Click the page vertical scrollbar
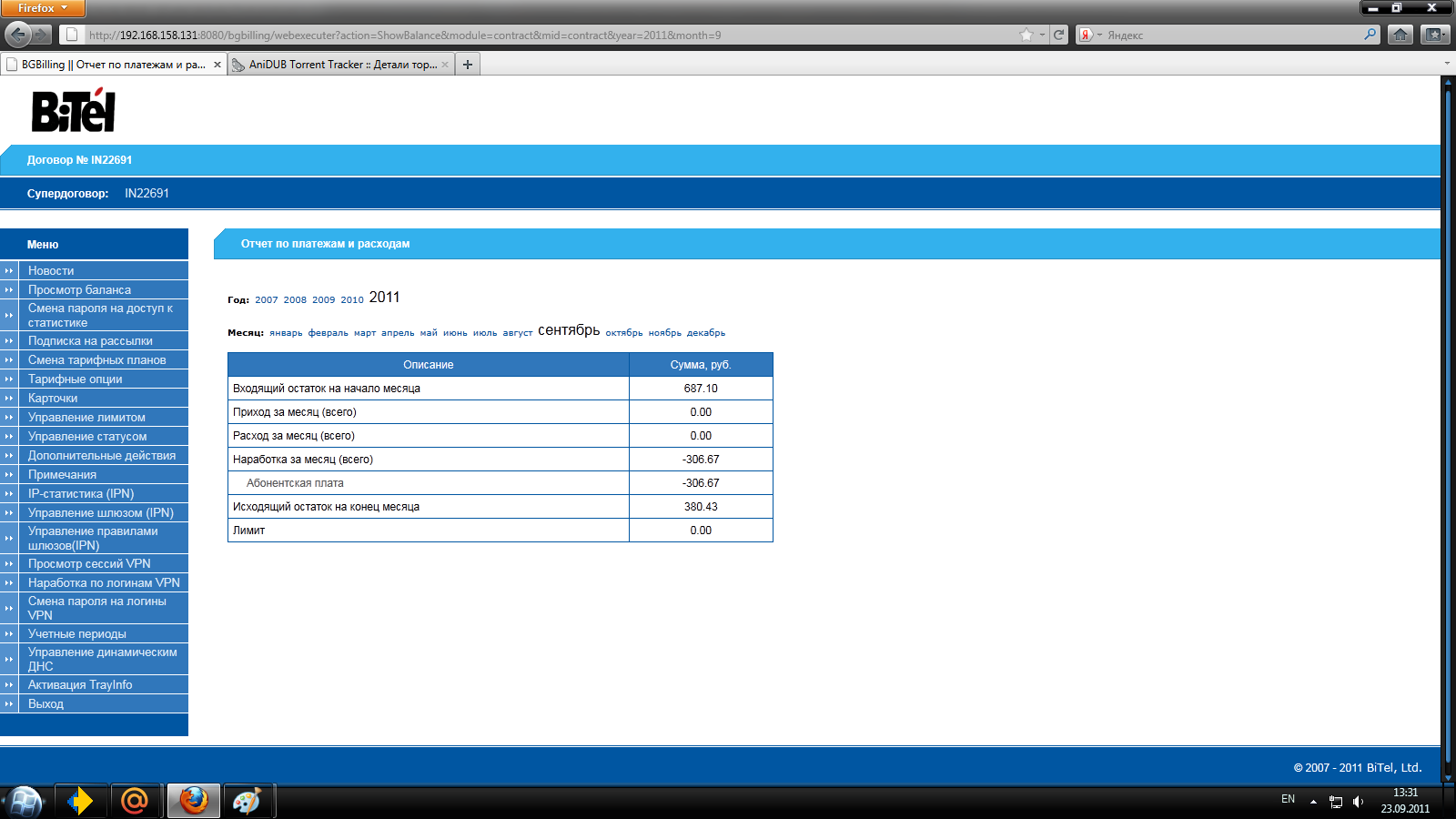Viewport: 1456px width, 819px height. [1448, 428]
